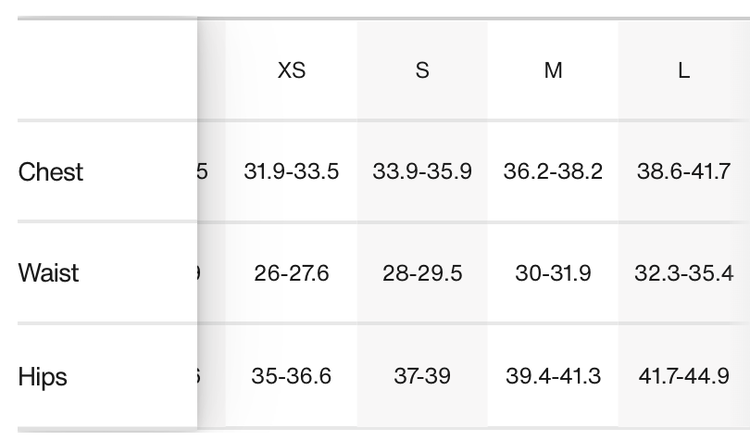This screenshot has height=441, width=750.
Task: Select the Chest row label
Action: (51, 172)
